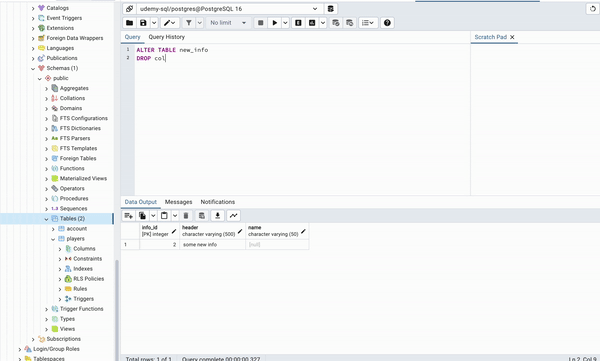Image resolution: width=600 pixels, height=361 pixels.
Task: Click the Help question mark icon
Action: click(387, 23)
